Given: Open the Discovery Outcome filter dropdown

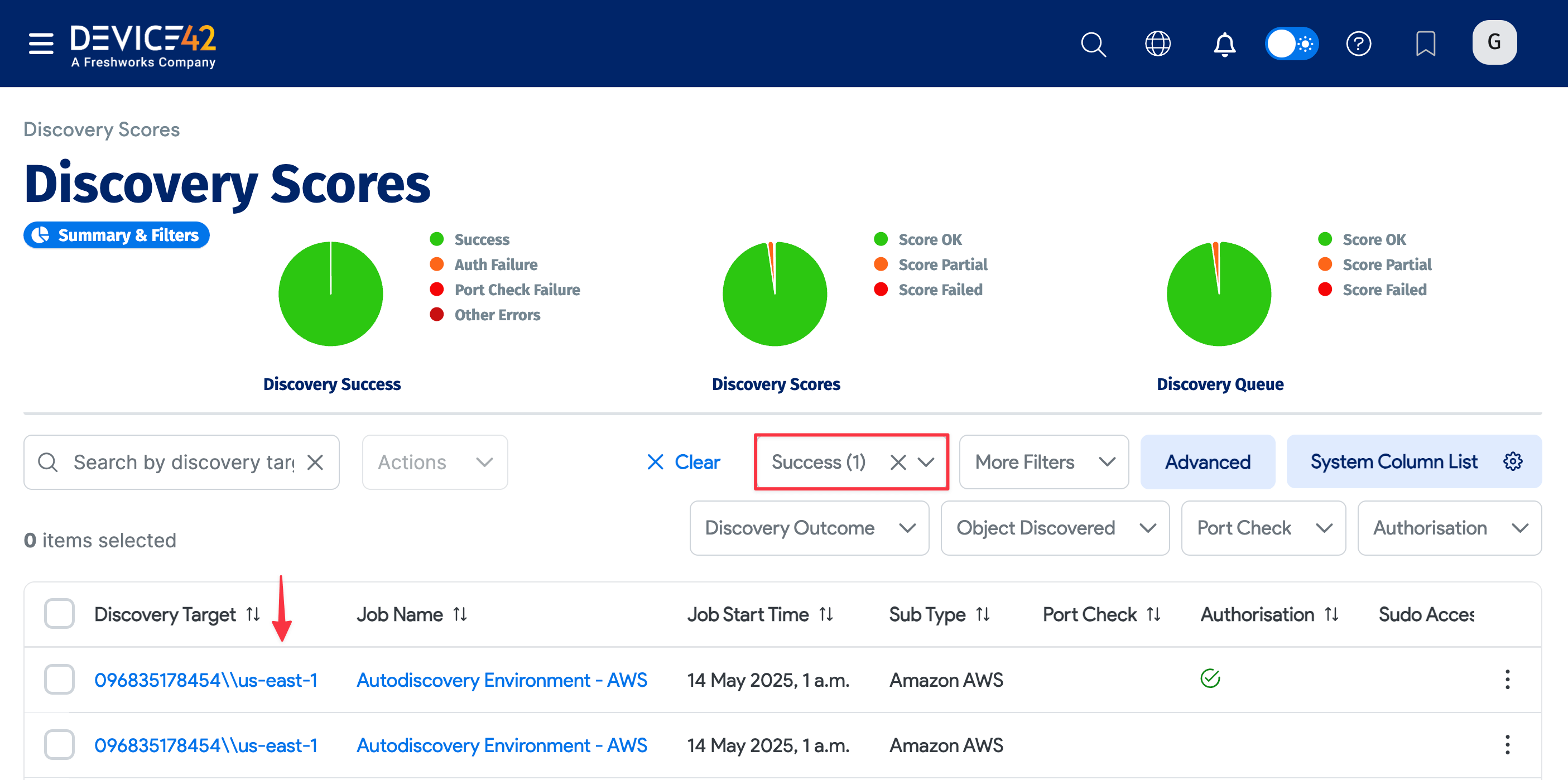Looking at the screenshot, I should pyautogui.click(x=809, y=527).
